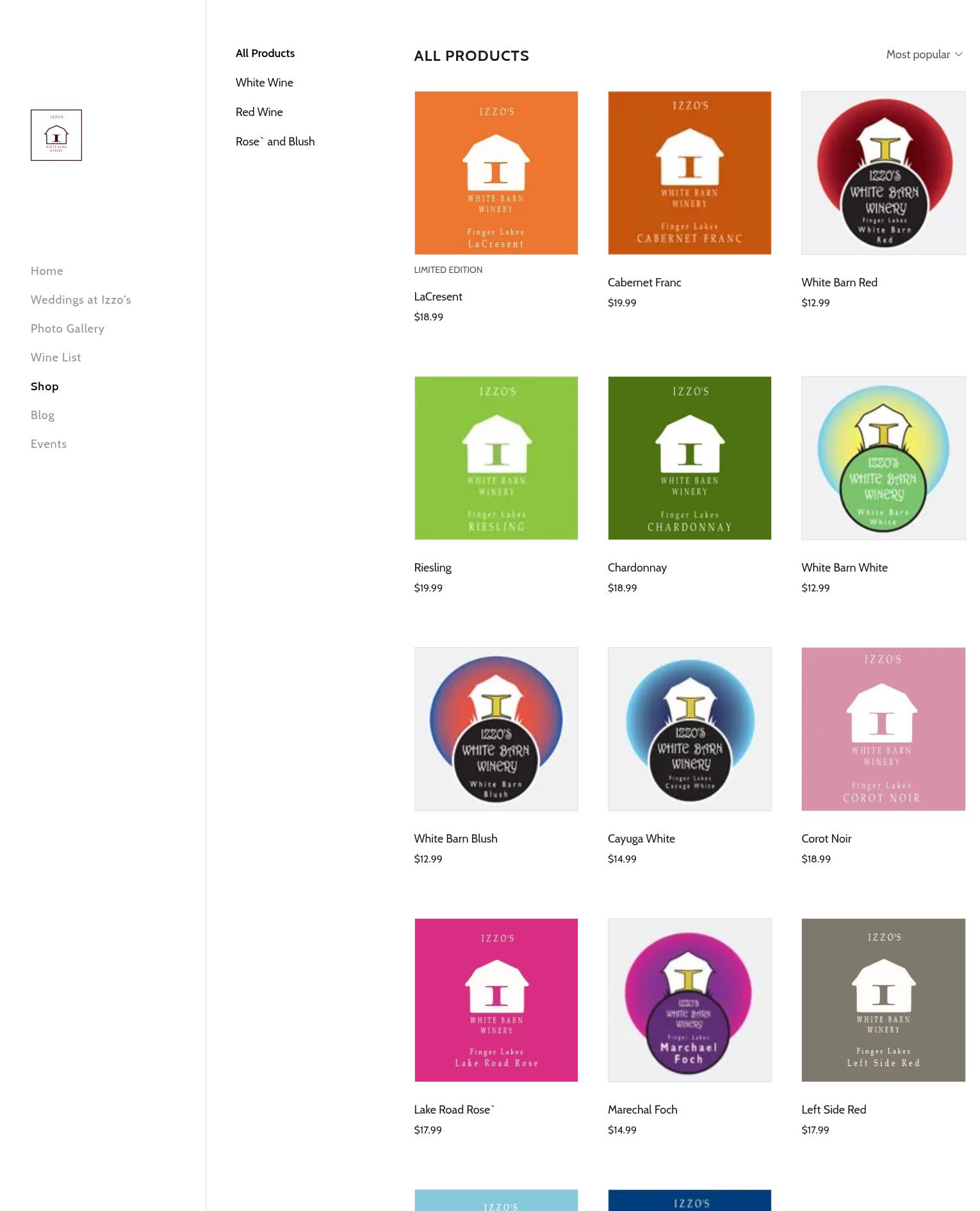The height and width of the screenshot is (1211, 980).
Task: Open the Lake Road Rose product image
Action: pos(496,1000)
